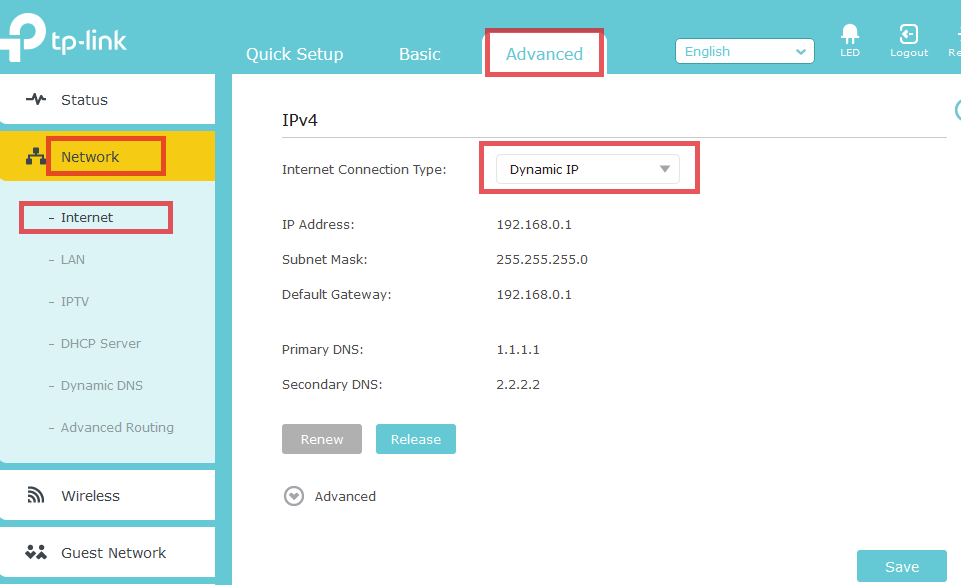The width and height of the screenshot is (963, 585).
Task: Open the Quick Setup tab
Action: (x=294, y=55)
